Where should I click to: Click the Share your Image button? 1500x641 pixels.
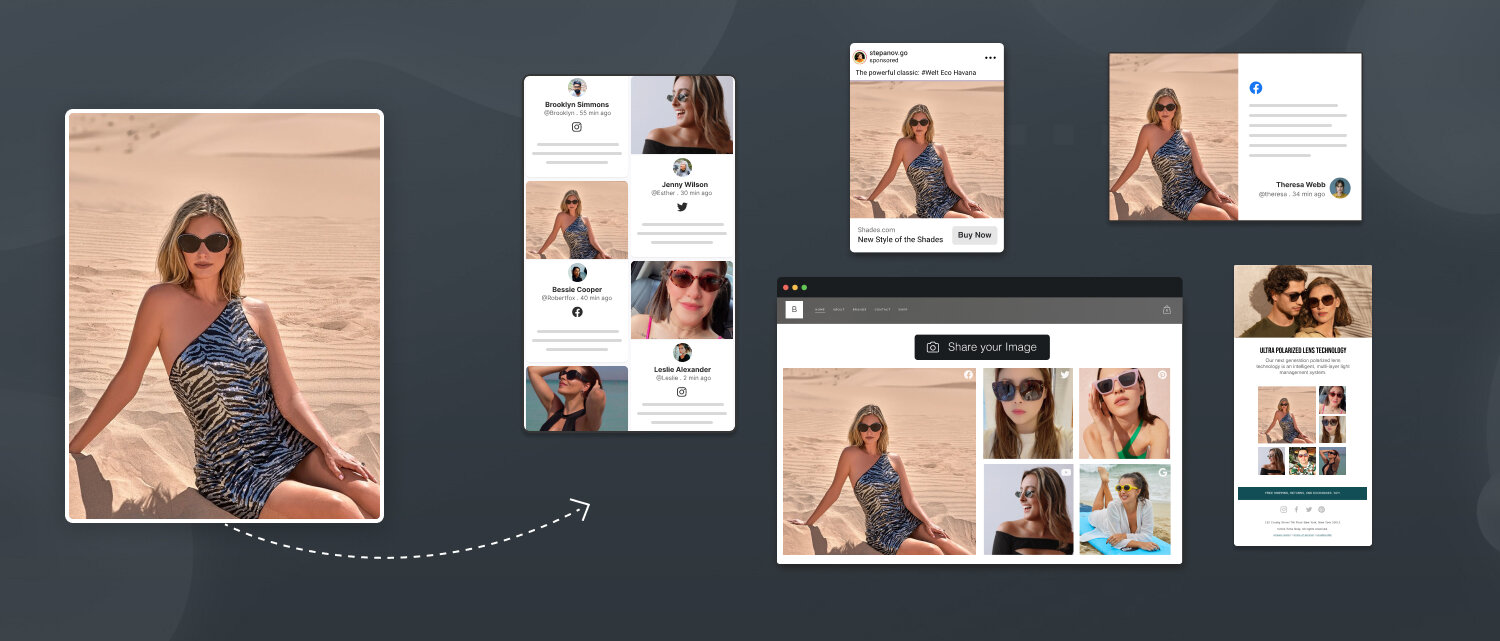(x=982, y=347)
